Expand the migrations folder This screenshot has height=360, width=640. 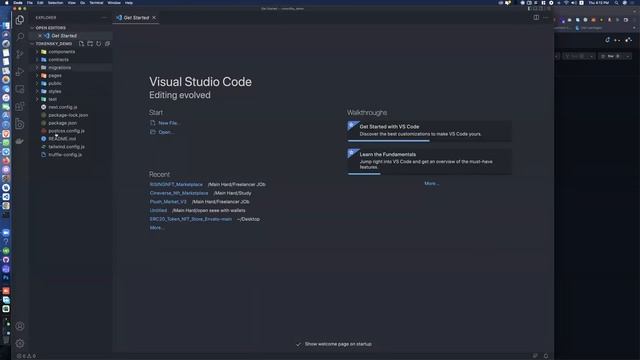pos(60,68)
